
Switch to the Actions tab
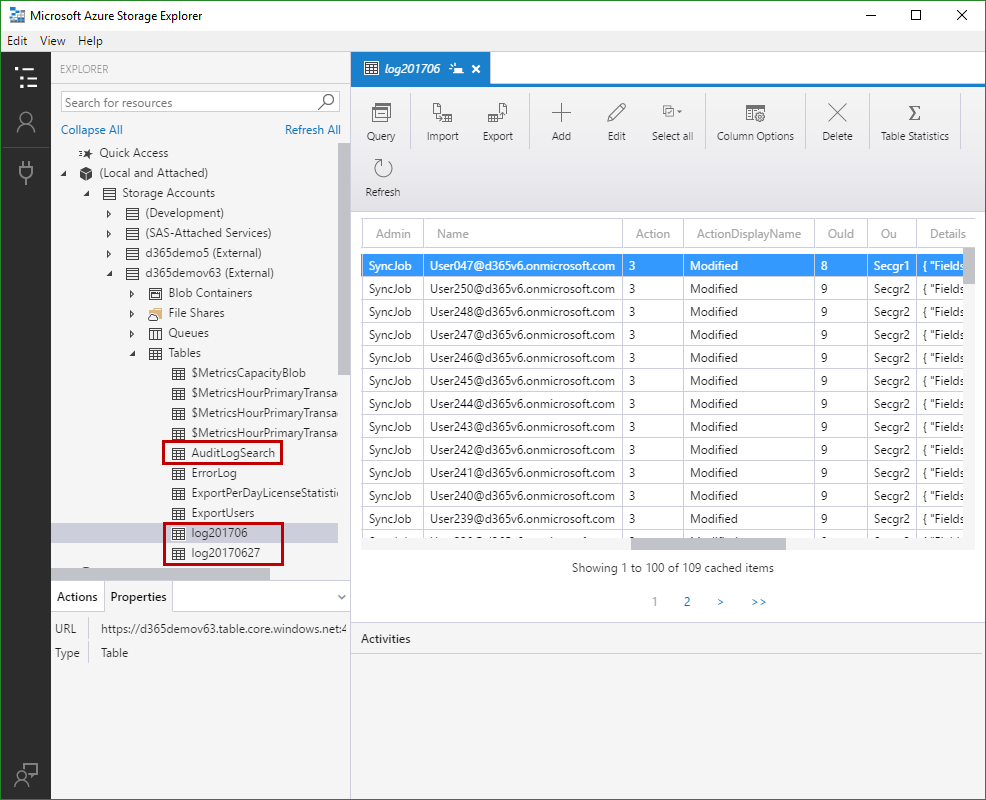click(77, 597)
